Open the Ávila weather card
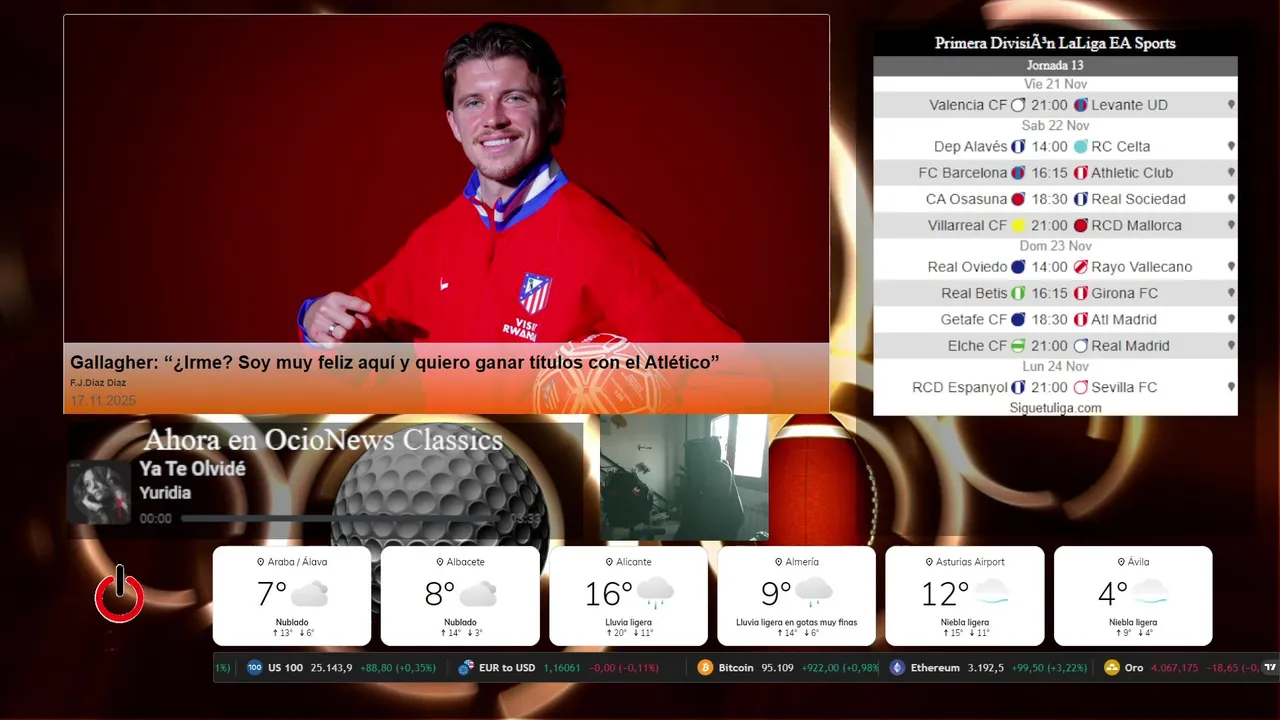 [x=1133, y=596]
